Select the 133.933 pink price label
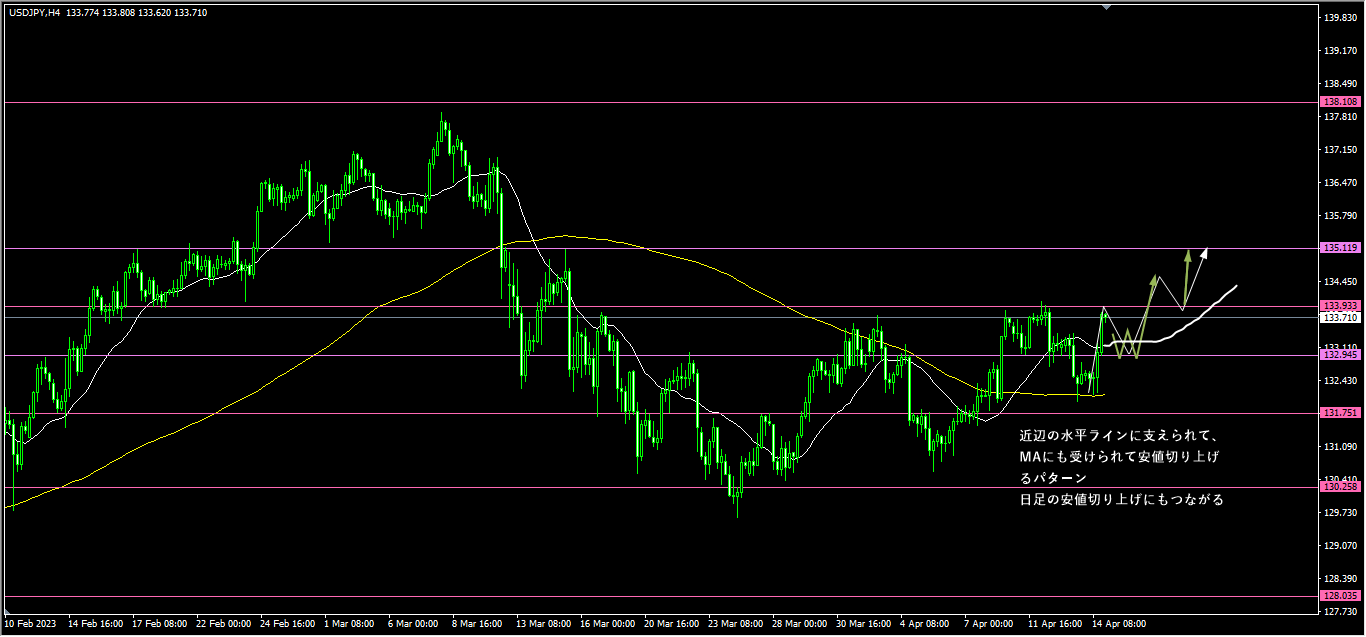This screenshot has height=637, width=1366. (x=1339, y=306)
